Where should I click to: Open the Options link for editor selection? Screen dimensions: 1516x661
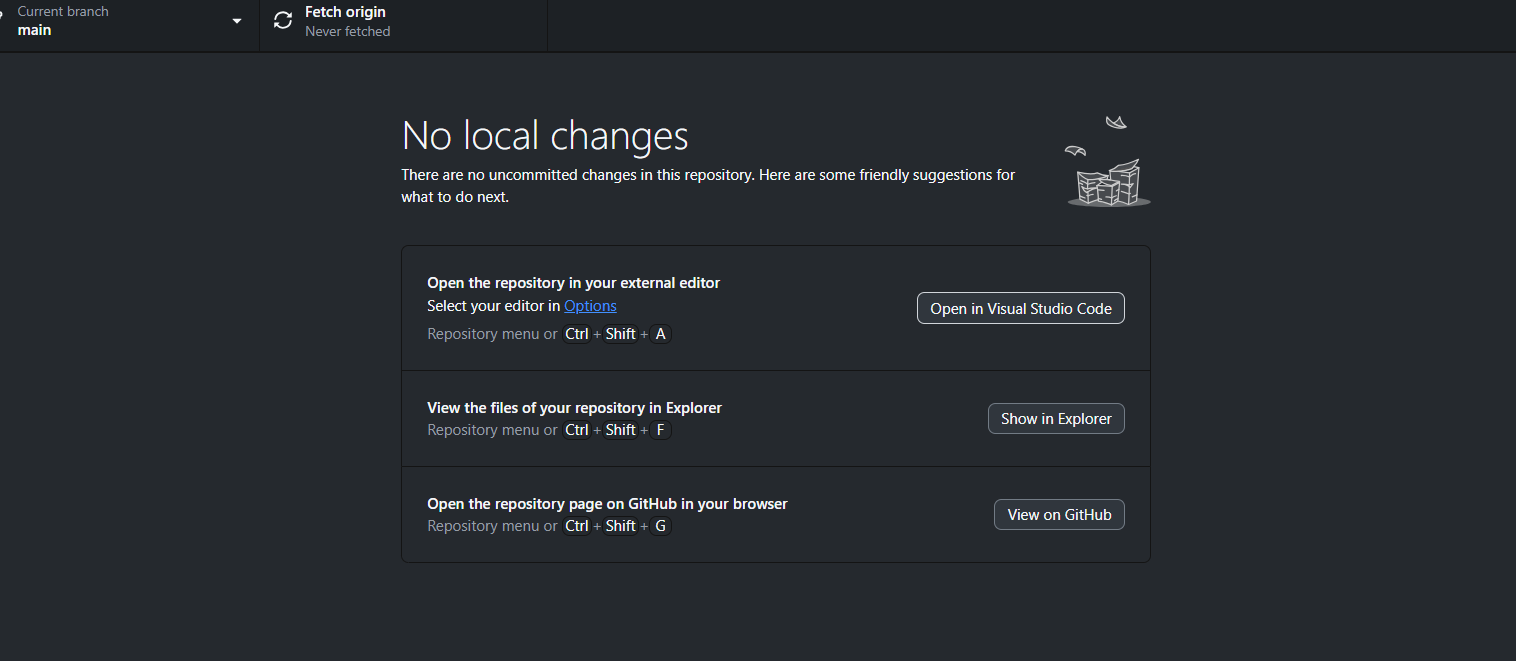(x=590, y=306)
